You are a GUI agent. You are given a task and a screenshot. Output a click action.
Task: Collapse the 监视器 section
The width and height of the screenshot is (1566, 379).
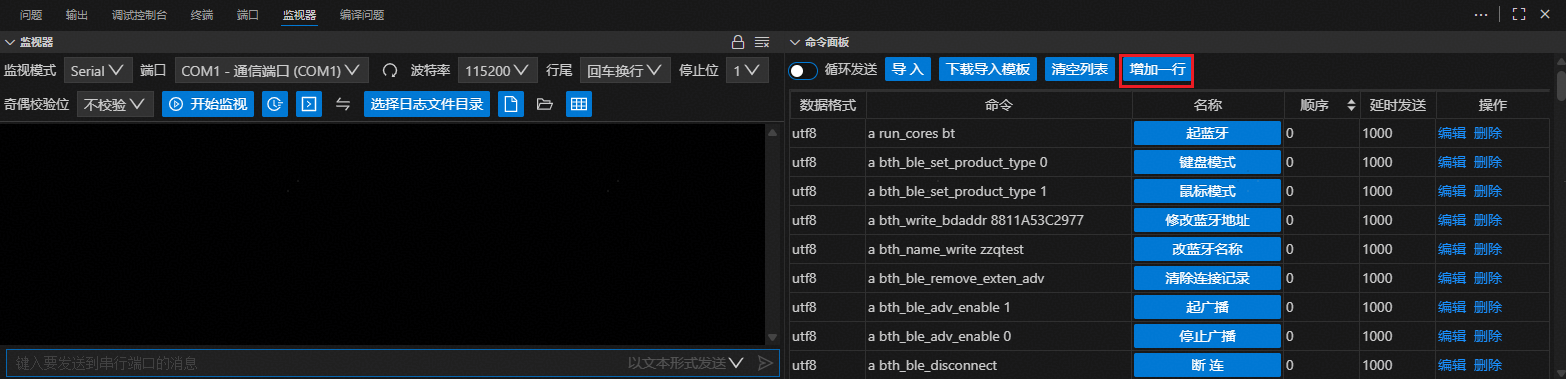click(10, 42)
